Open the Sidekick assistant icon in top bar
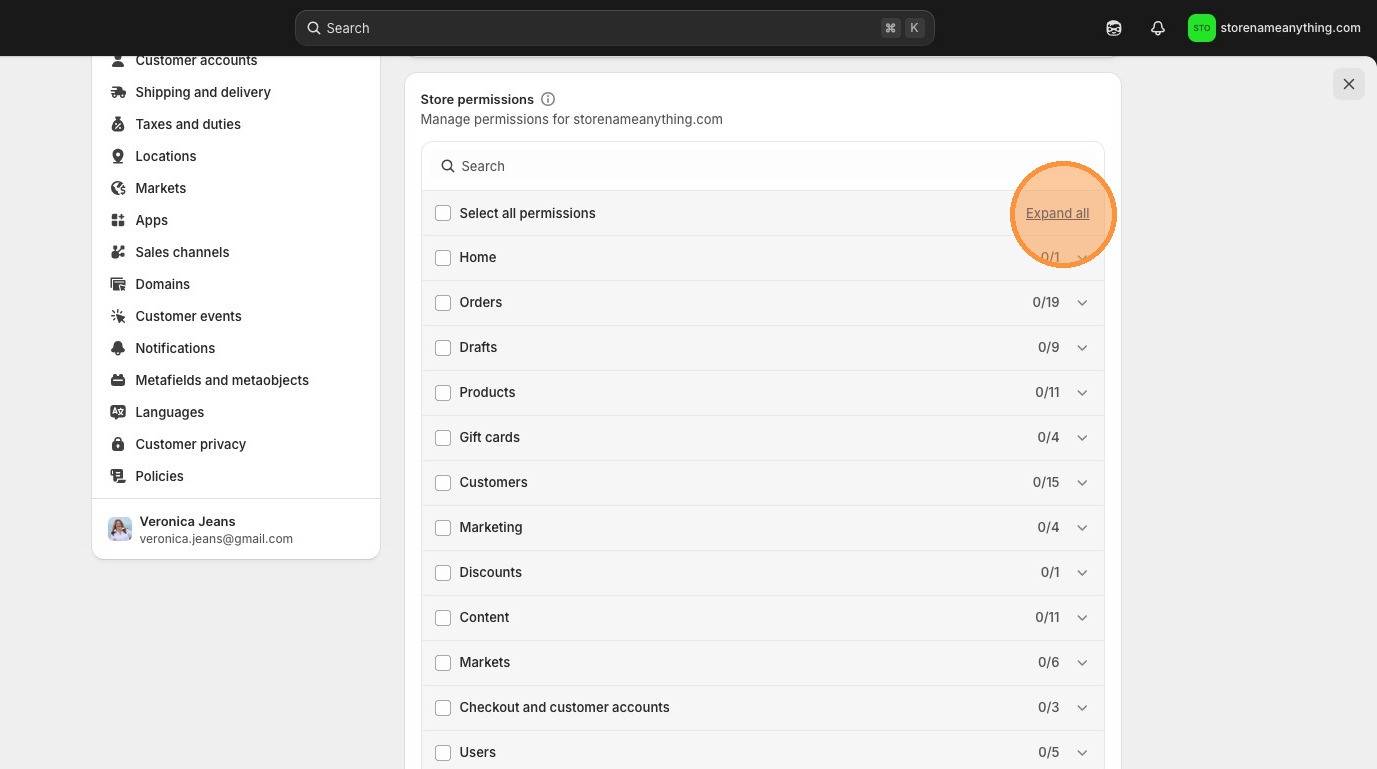This screenshot has width=1377, height=769. 1114,28
